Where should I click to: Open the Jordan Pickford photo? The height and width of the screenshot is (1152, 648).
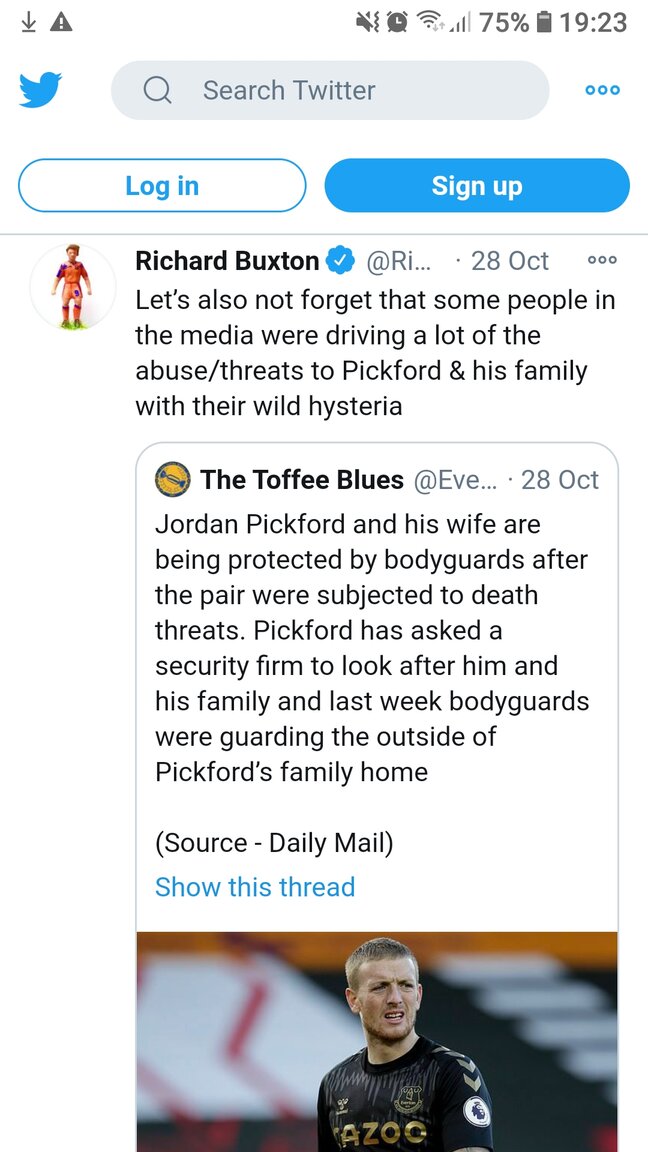pos(377,1040)
